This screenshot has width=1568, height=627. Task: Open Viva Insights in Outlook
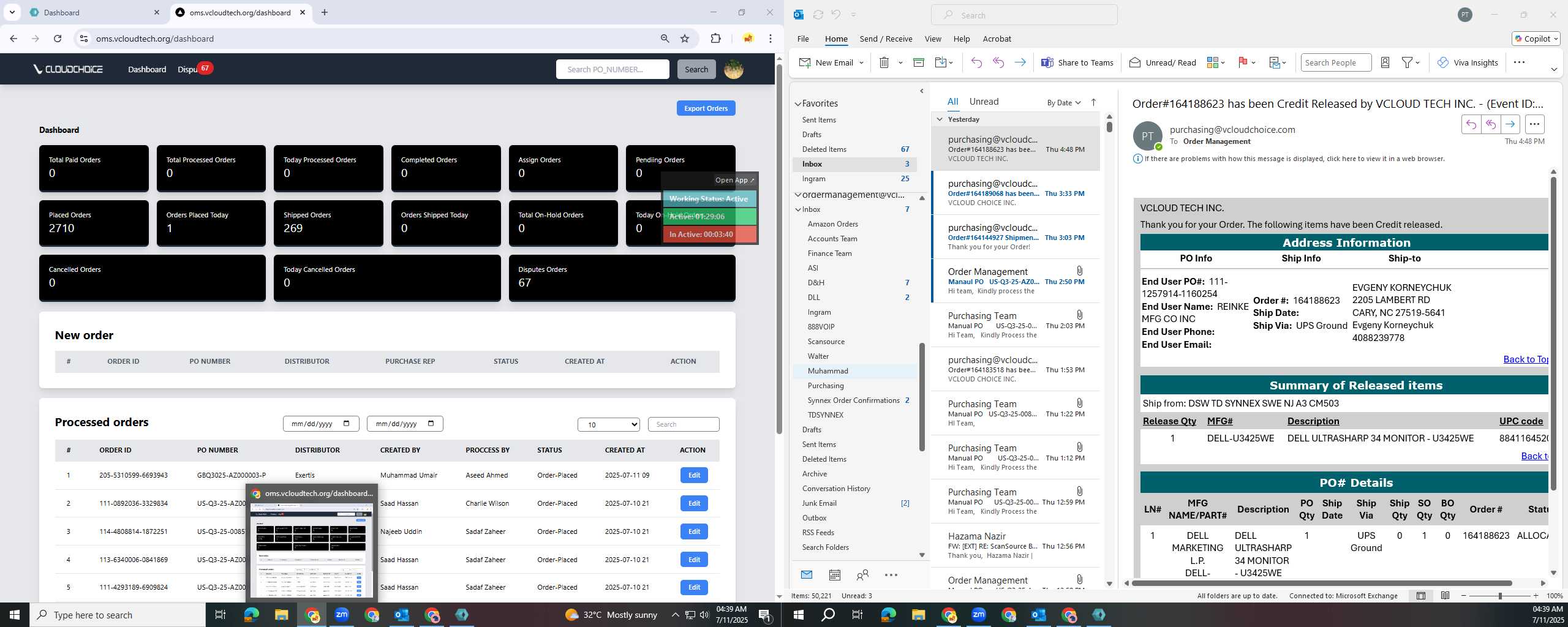pyautogui.click(x=1468, y=62)
